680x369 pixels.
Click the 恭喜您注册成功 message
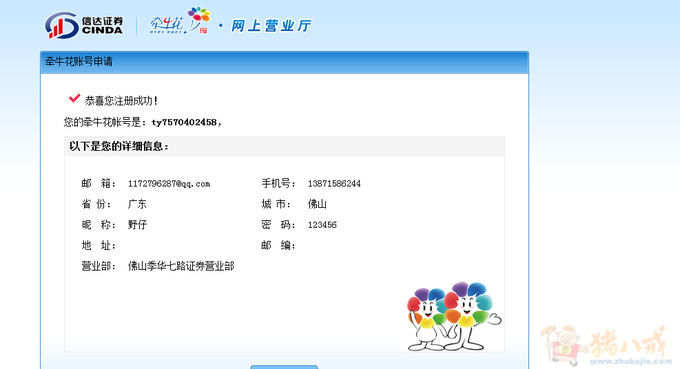coord(121,101)
